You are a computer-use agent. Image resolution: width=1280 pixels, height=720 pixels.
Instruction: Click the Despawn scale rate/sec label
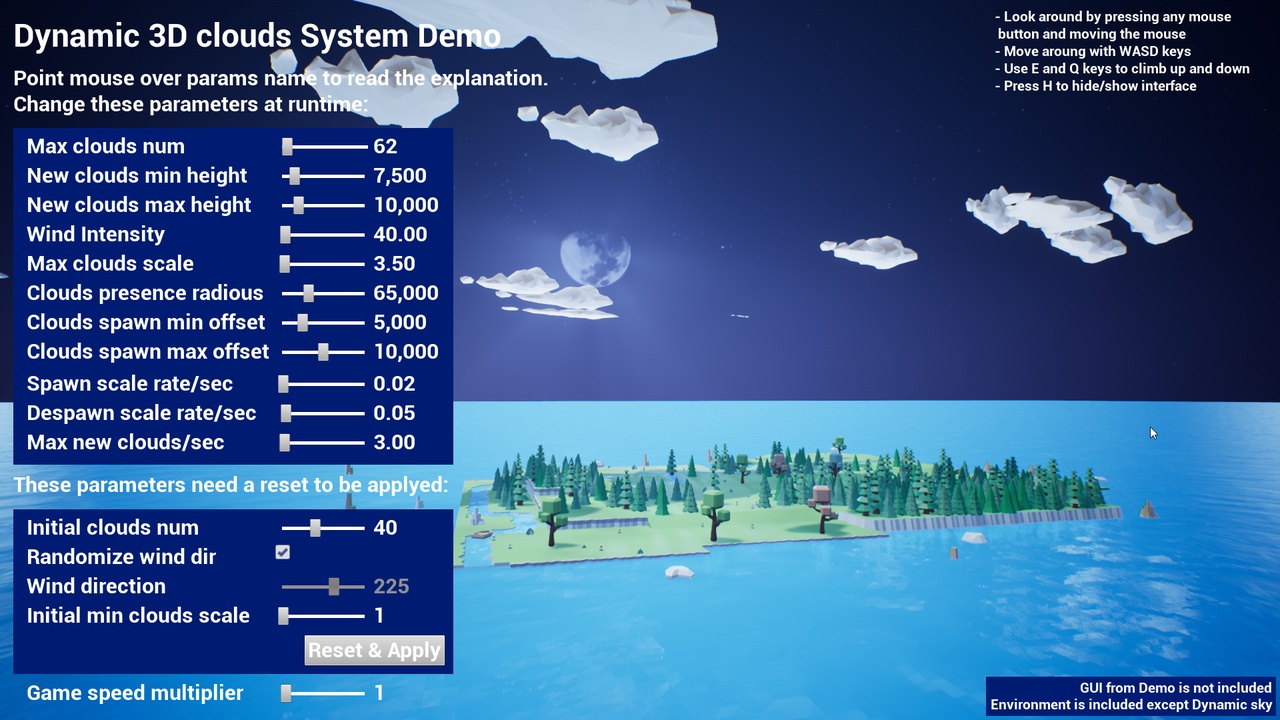coord(142,413)
